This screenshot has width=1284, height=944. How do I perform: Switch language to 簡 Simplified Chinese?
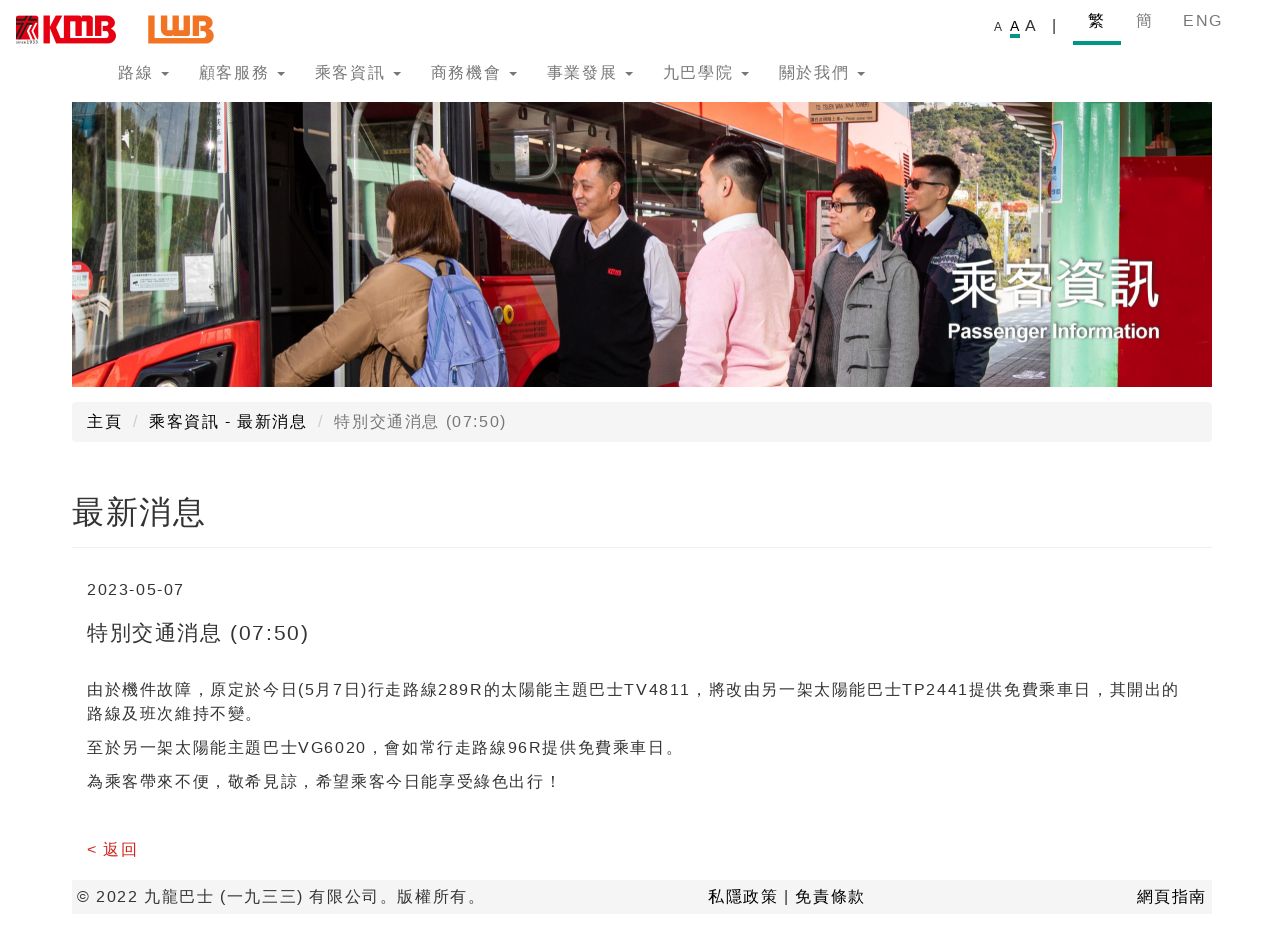tap(1145, 21)
